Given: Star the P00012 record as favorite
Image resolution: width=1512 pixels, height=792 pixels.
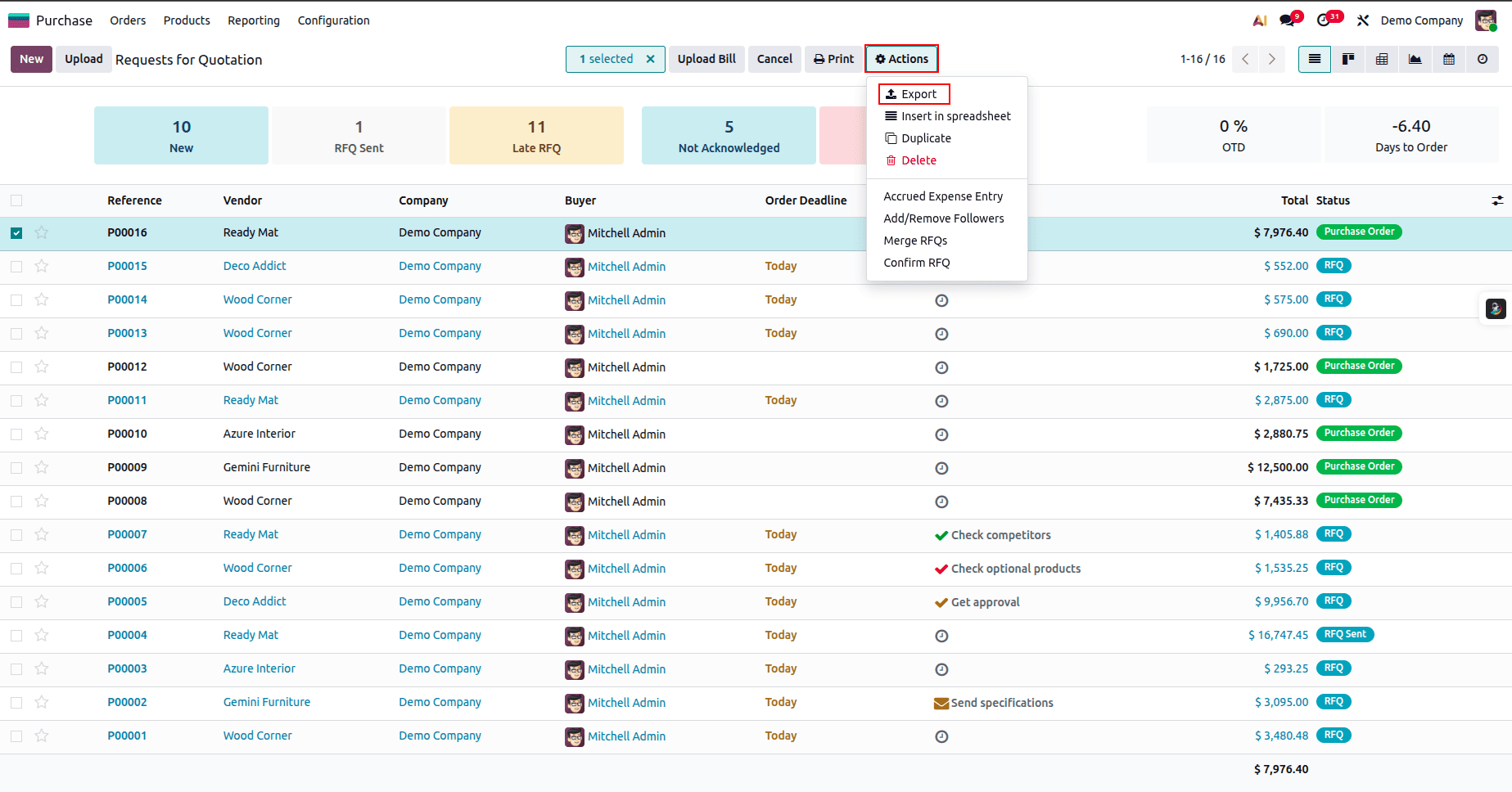Looking at the screenshot, I should [42, 367].
